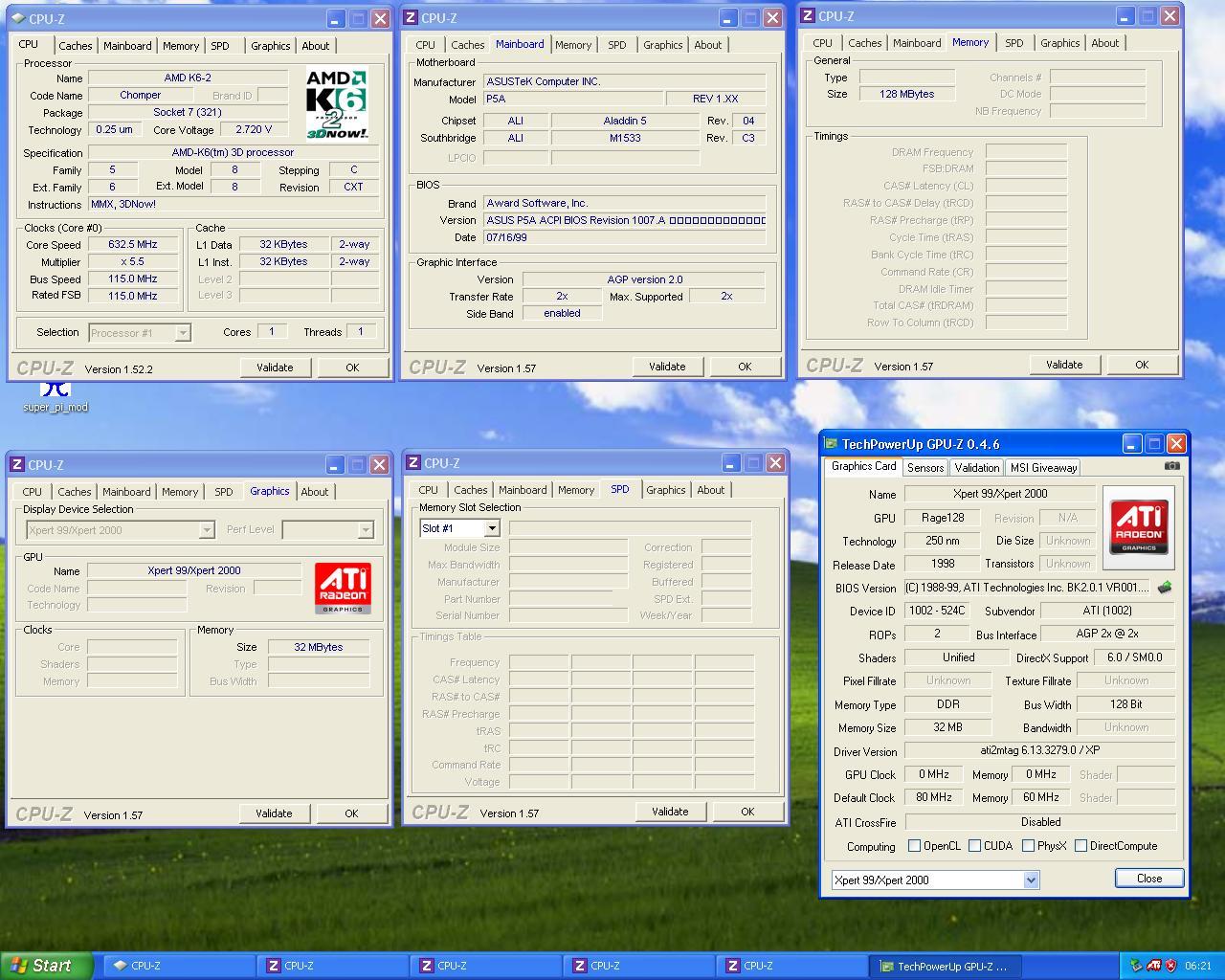Click the Core Voltage 2.720 V field
The image size is (1225, 980).
[x=254, y=129]
